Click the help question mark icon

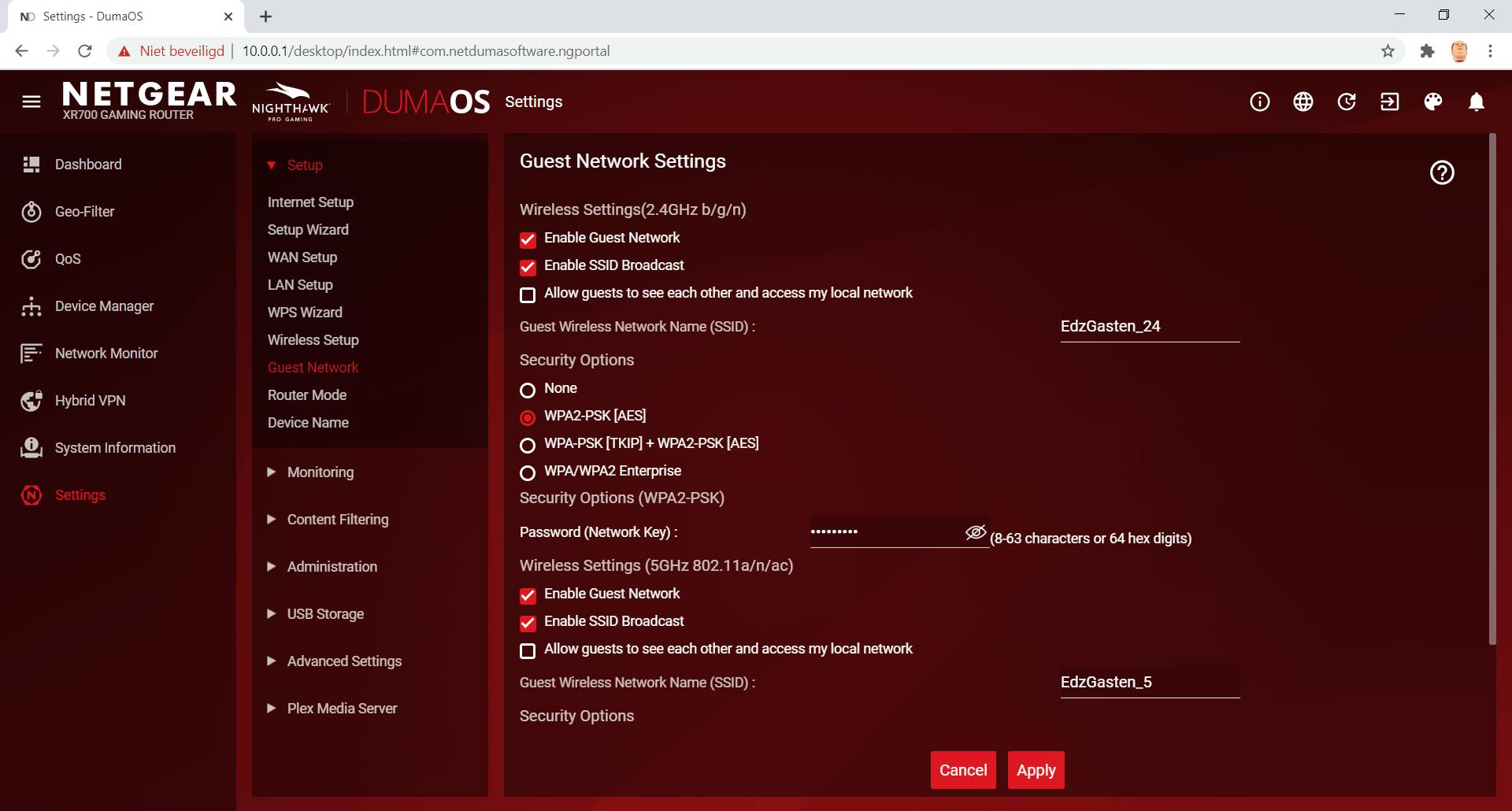1442,172
